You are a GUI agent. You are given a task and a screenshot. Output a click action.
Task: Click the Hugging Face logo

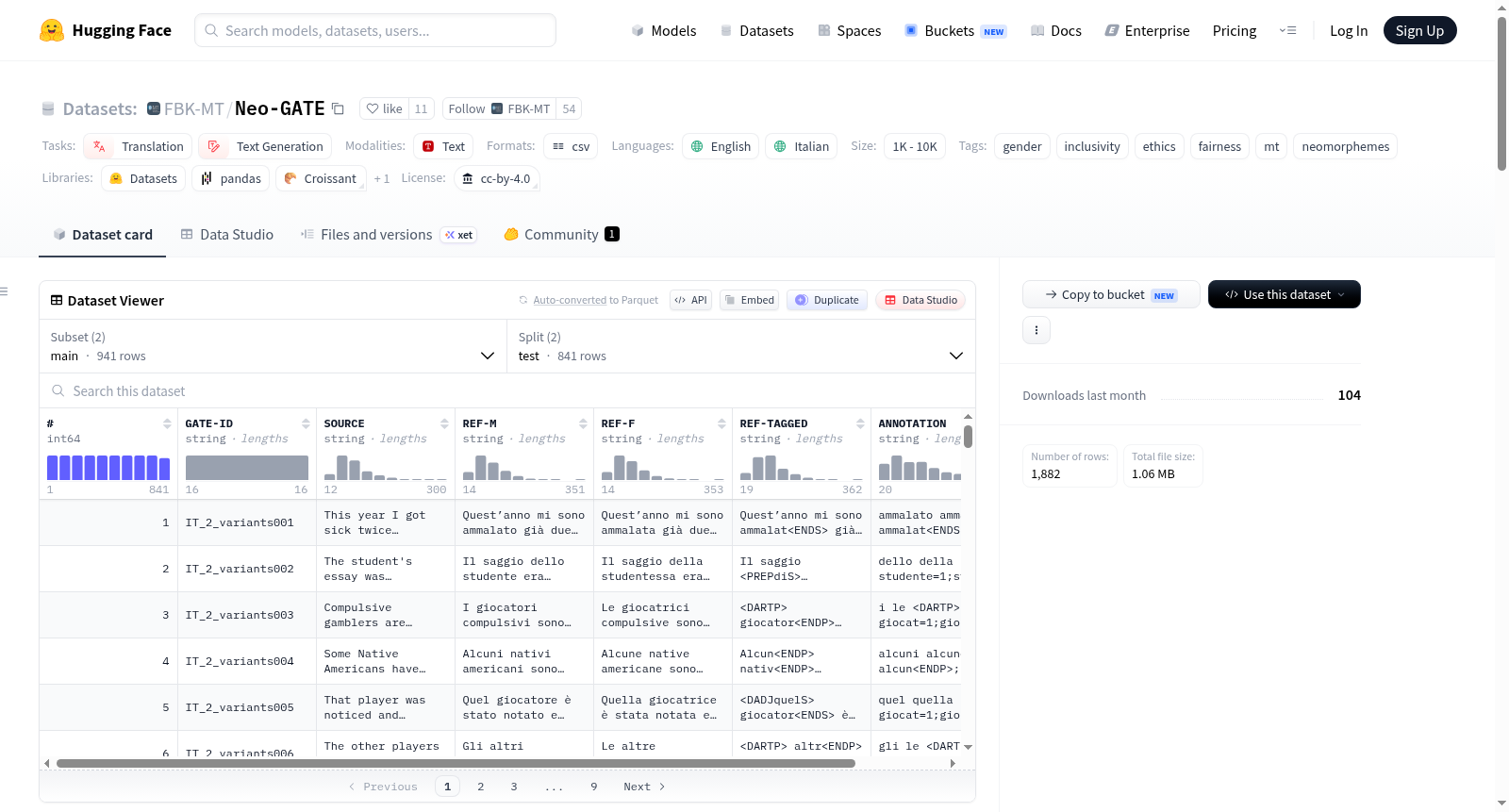pyautogui.click(x=105, y=30)
